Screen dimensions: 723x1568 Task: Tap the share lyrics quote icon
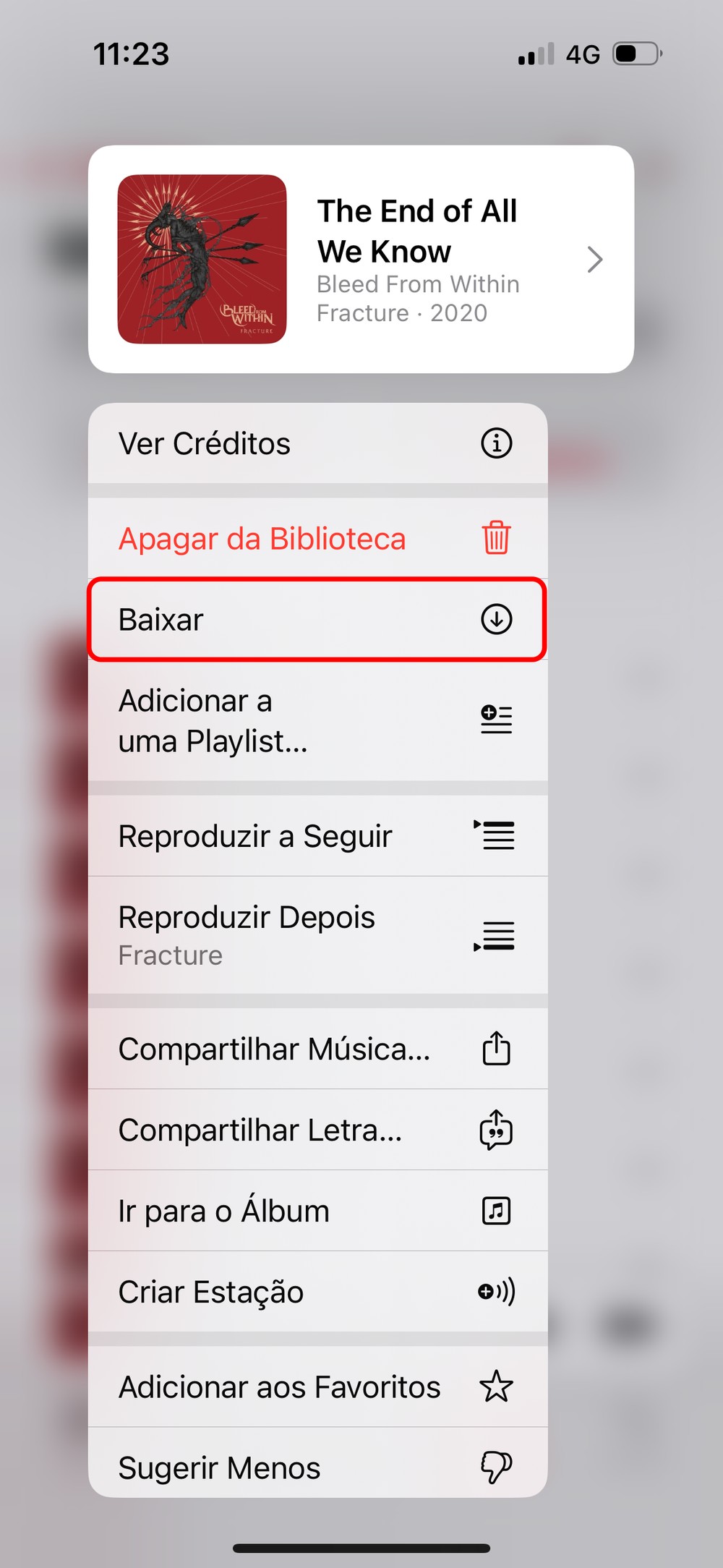coord(496,1129)
